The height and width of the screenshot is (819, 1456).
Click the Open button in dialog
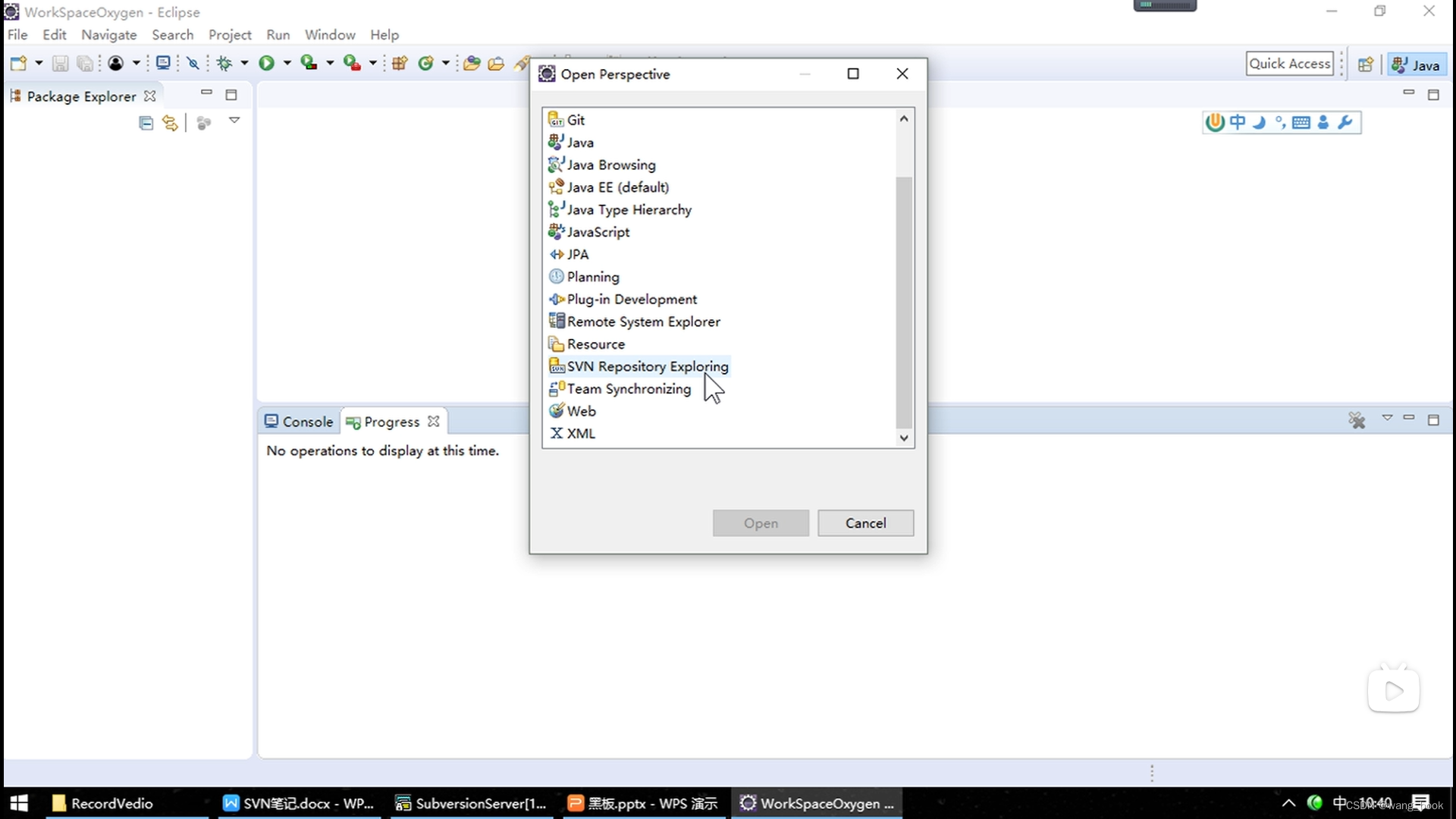(x=761, y=523)
